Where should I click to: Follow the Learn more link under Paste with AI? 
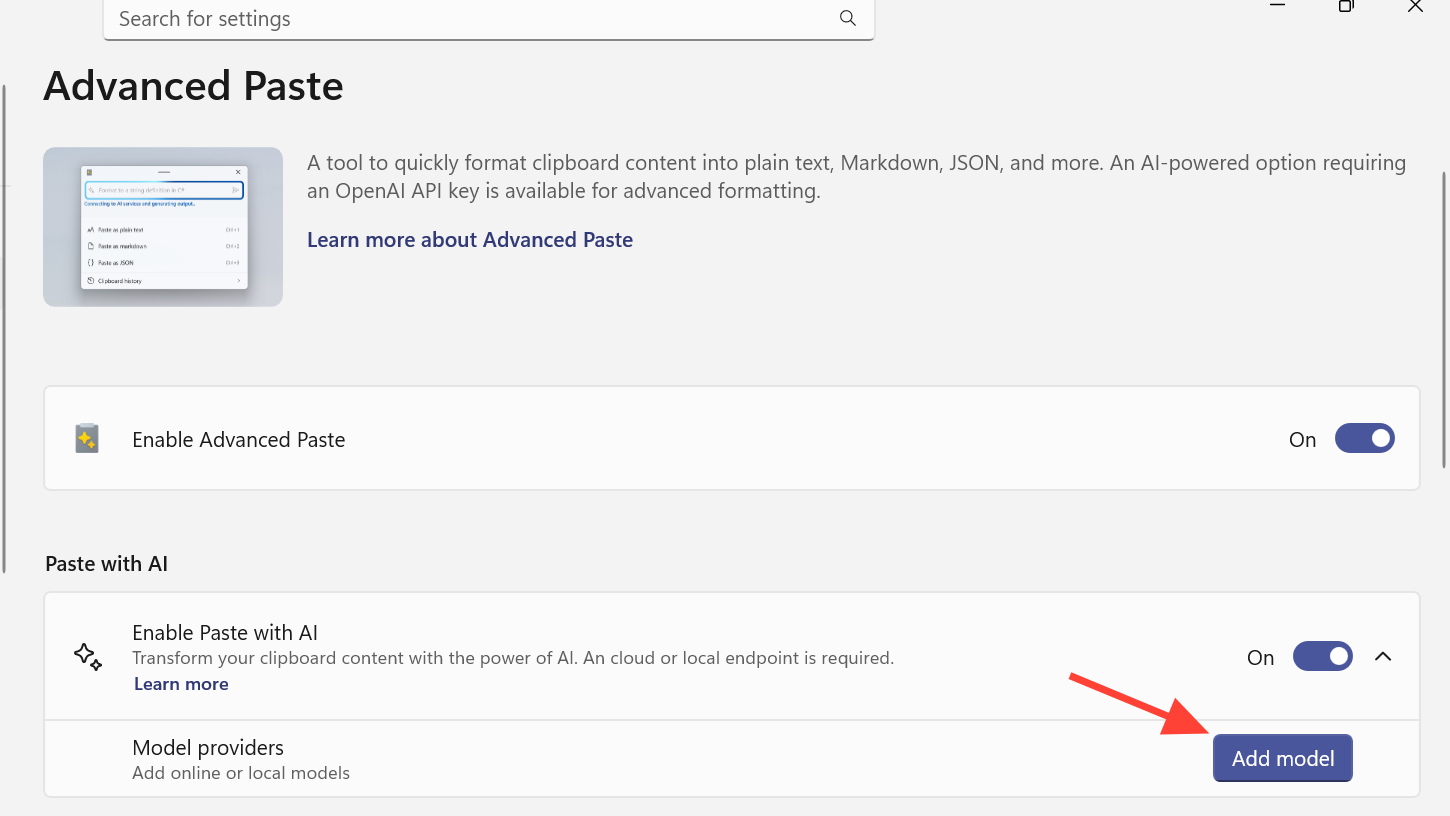coord(181,684)
